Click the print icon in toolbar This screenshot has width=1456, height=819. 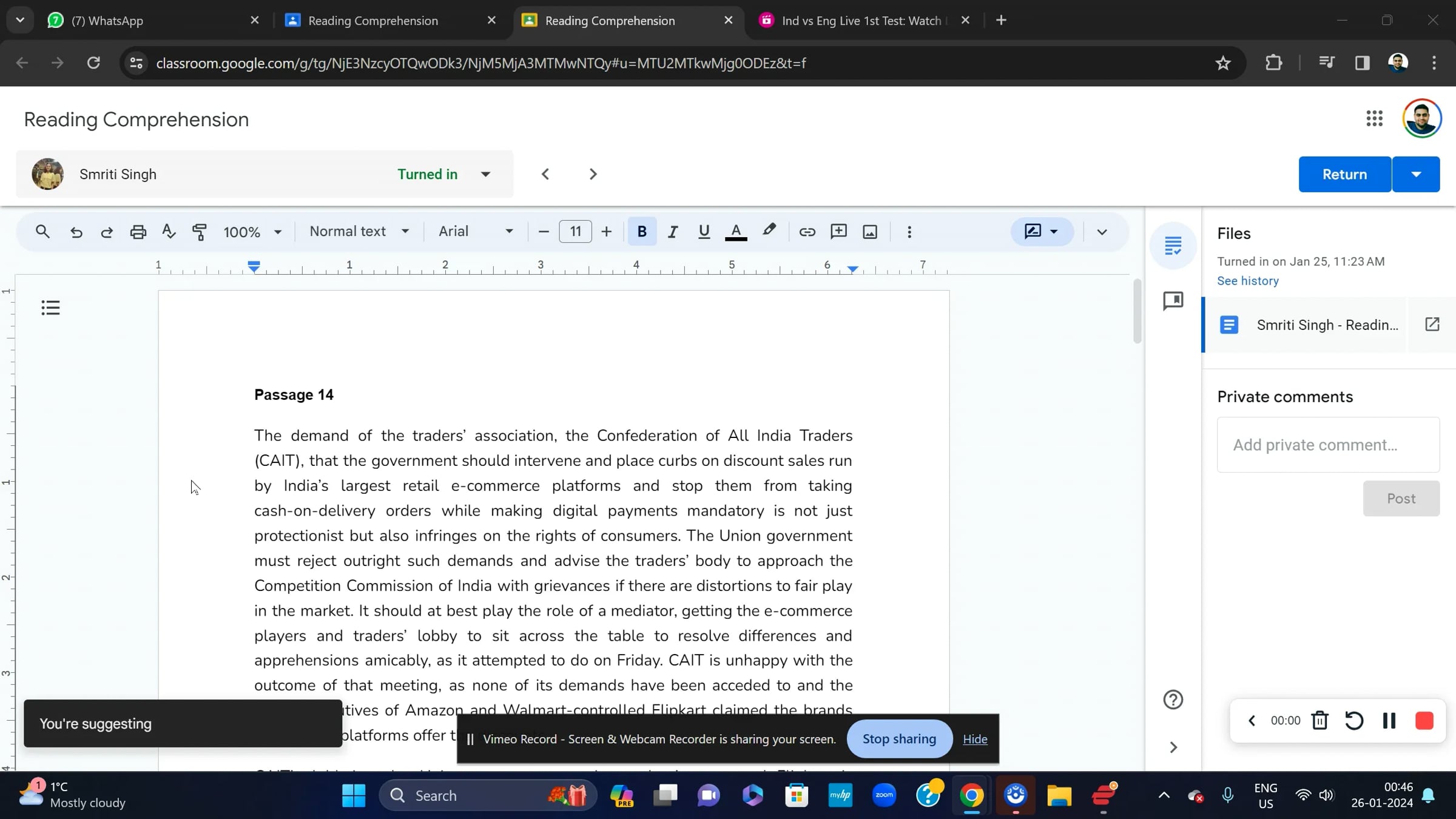(138, 232)
